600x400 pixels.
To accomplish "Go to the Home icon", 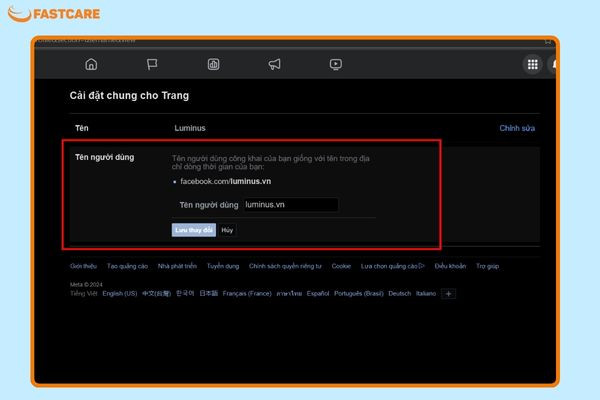I will coord(91,64).
